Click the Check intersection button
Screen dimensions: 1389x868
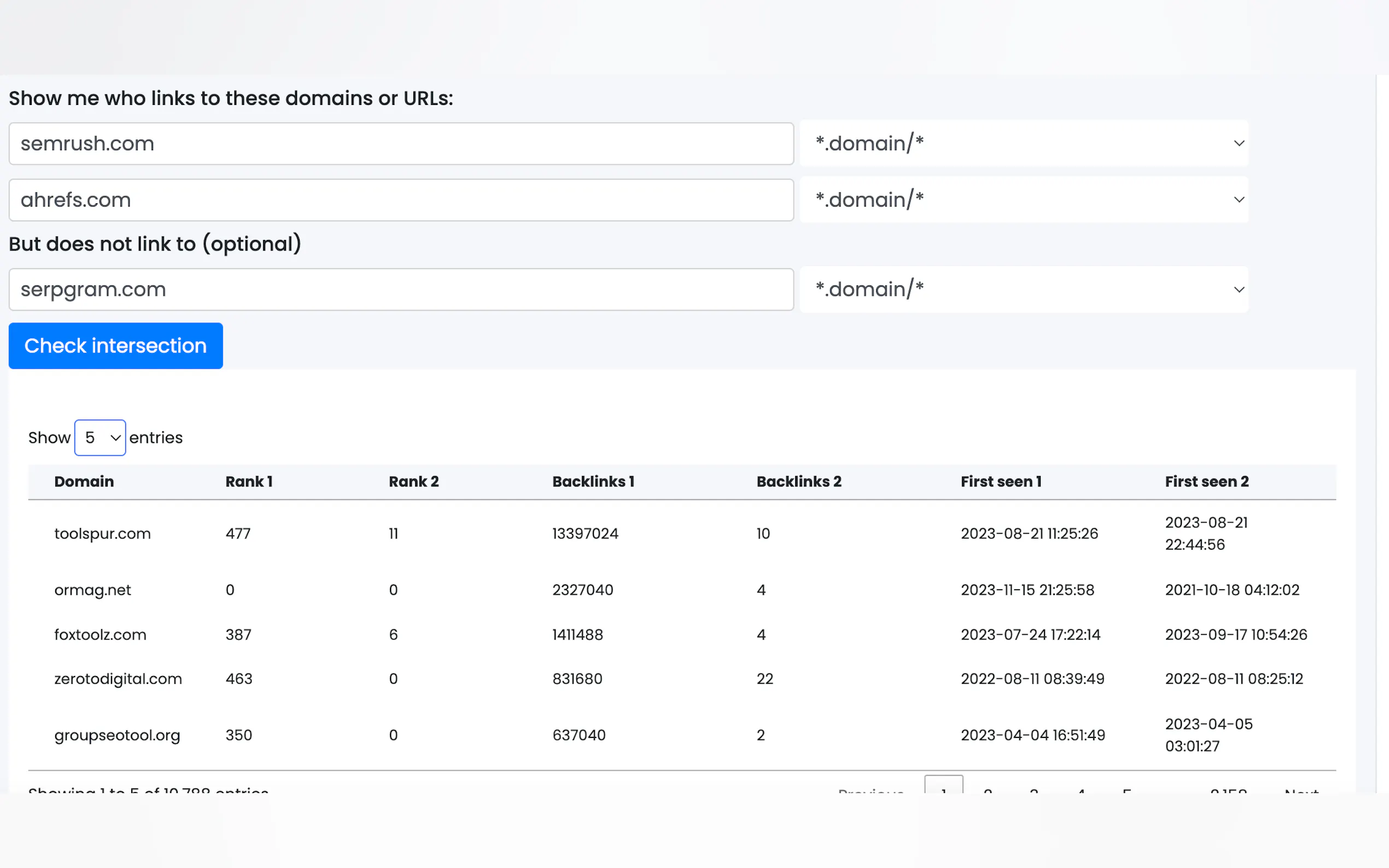(115, 345)
